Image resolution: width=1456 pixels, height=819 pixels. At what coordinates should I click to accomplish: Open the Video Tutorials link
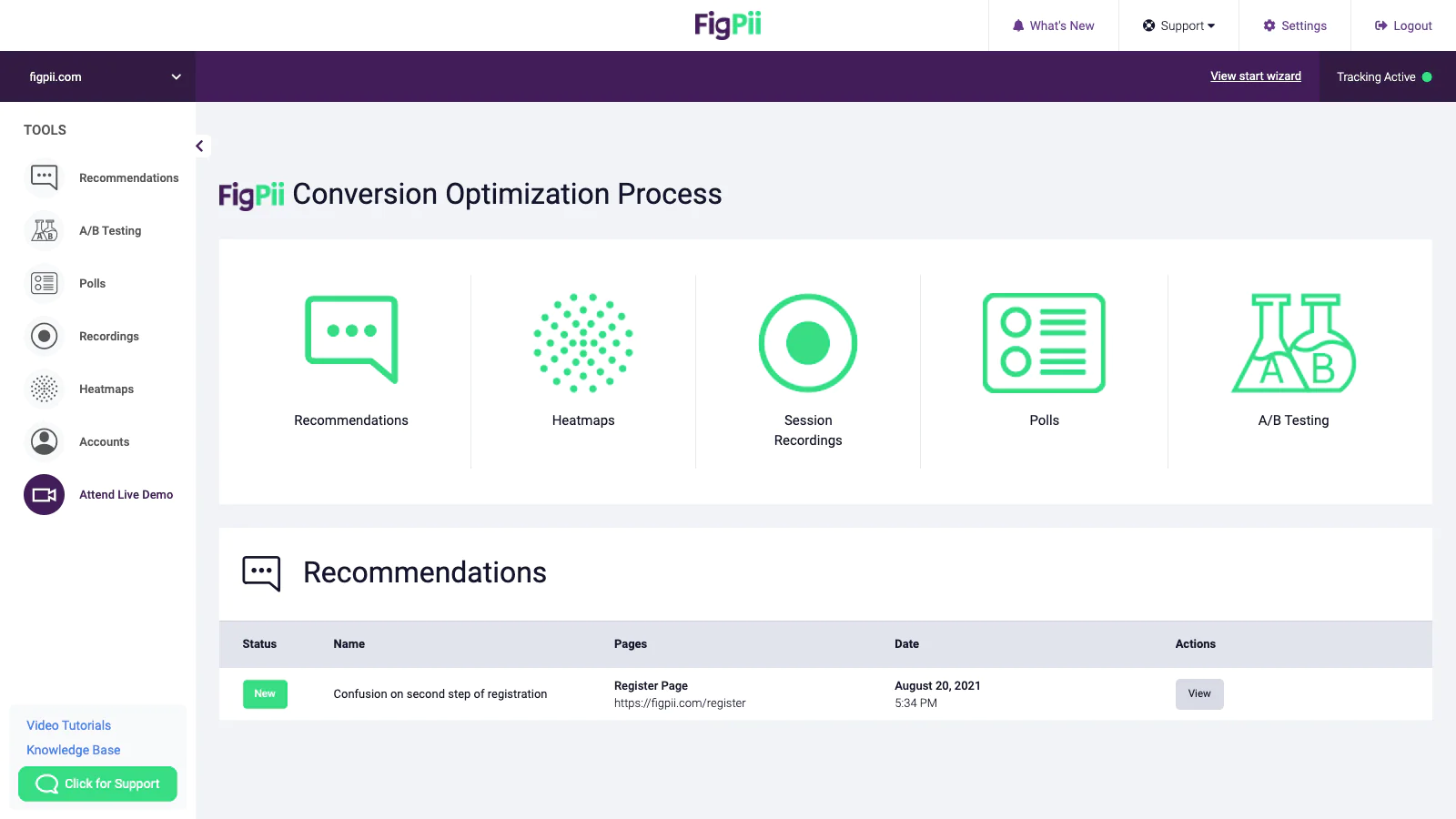68,725
